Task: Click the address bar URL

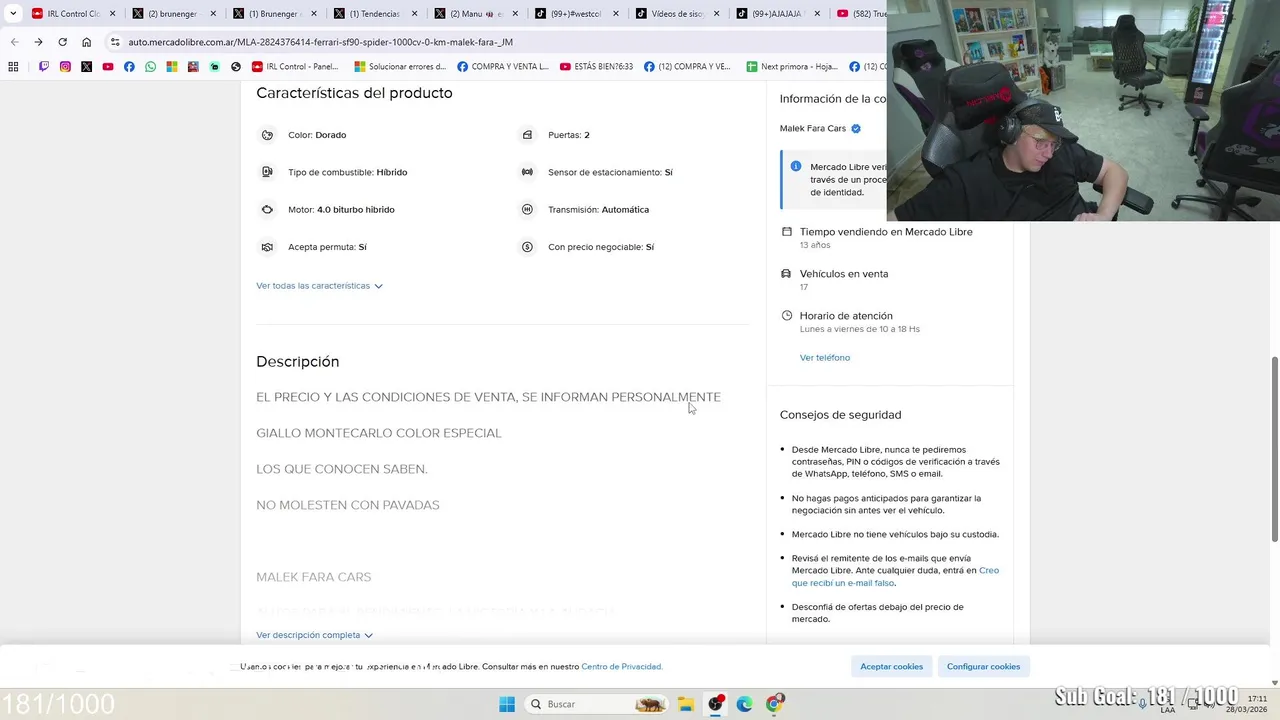Action: pyautogui.click(x=320, y=42)
